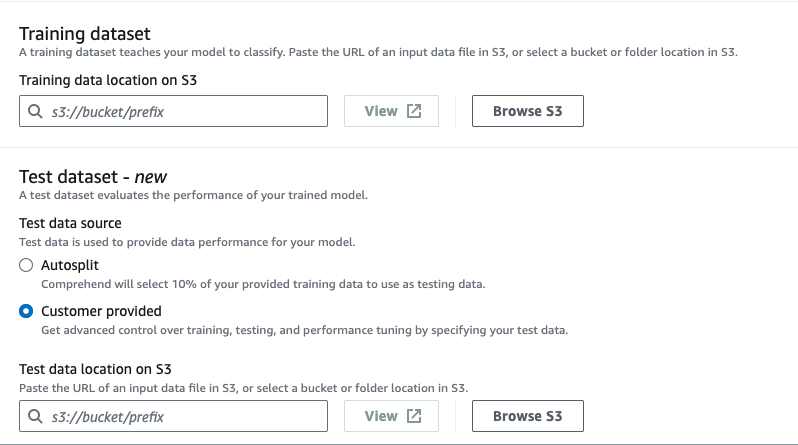This screenshot has height=445, width=798.
Task: Click the Autosplit 10% description text
Action: click(262, 284)
